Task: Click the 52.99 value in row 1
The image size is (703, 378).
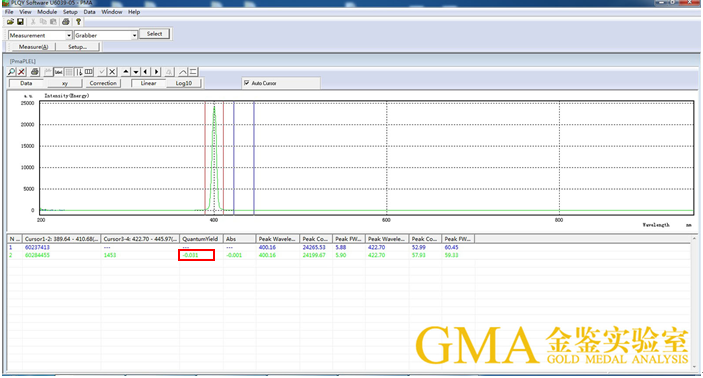Action: (x=419, y=248)
